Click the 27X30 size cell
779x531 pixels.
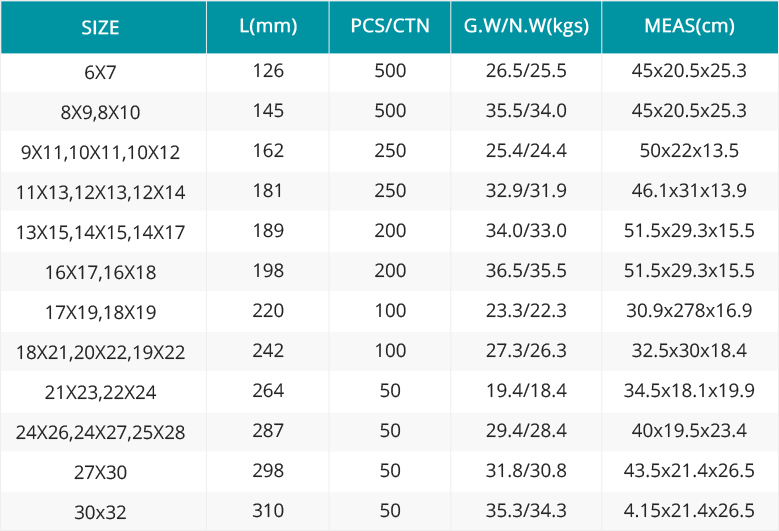click(x=100, y=472)
